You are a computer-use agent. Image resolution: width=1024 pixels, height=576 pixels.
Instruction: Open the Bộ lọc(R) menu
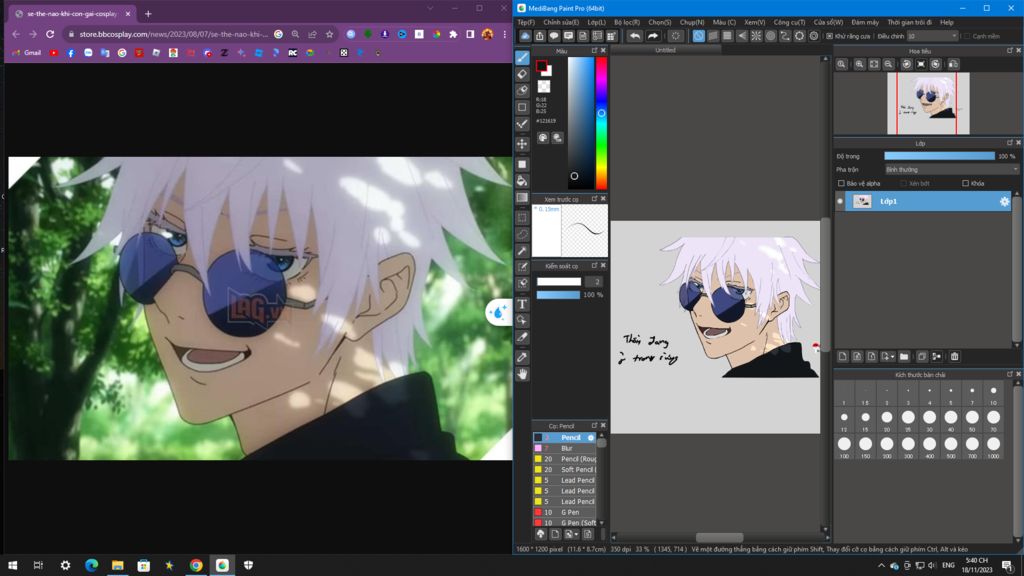[627, 22]
